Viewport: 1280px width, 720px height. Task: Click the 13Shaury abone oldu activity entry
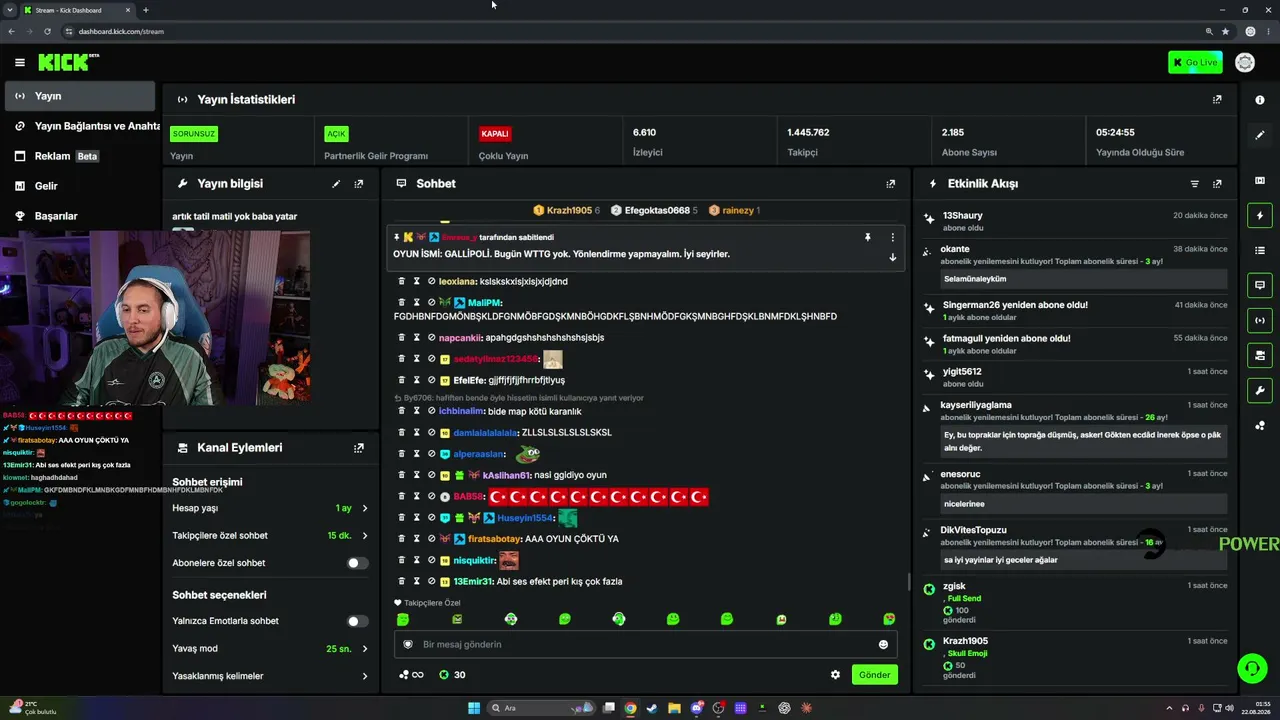1075,221
